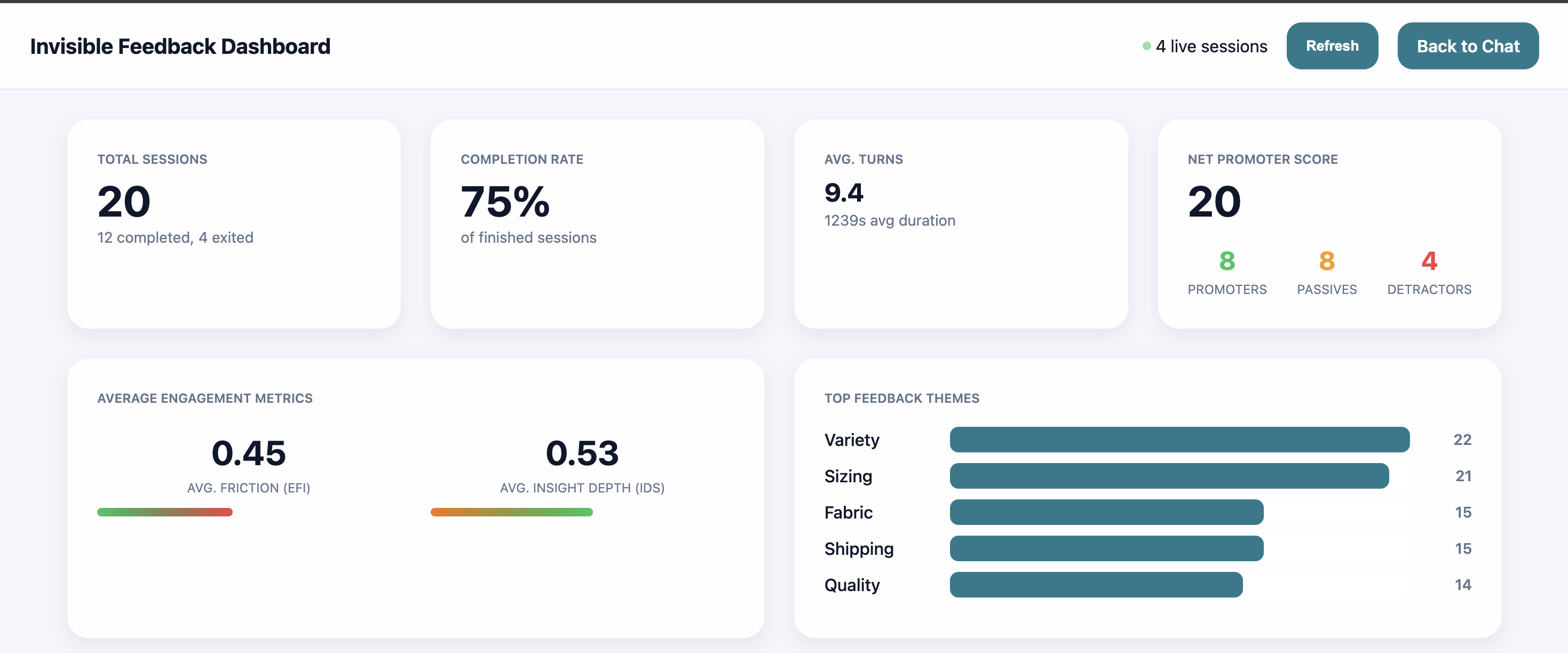The image size is (1568, 653).
Task: Click the Invisible Feedback Dashboard title
Action: point(180,46)
